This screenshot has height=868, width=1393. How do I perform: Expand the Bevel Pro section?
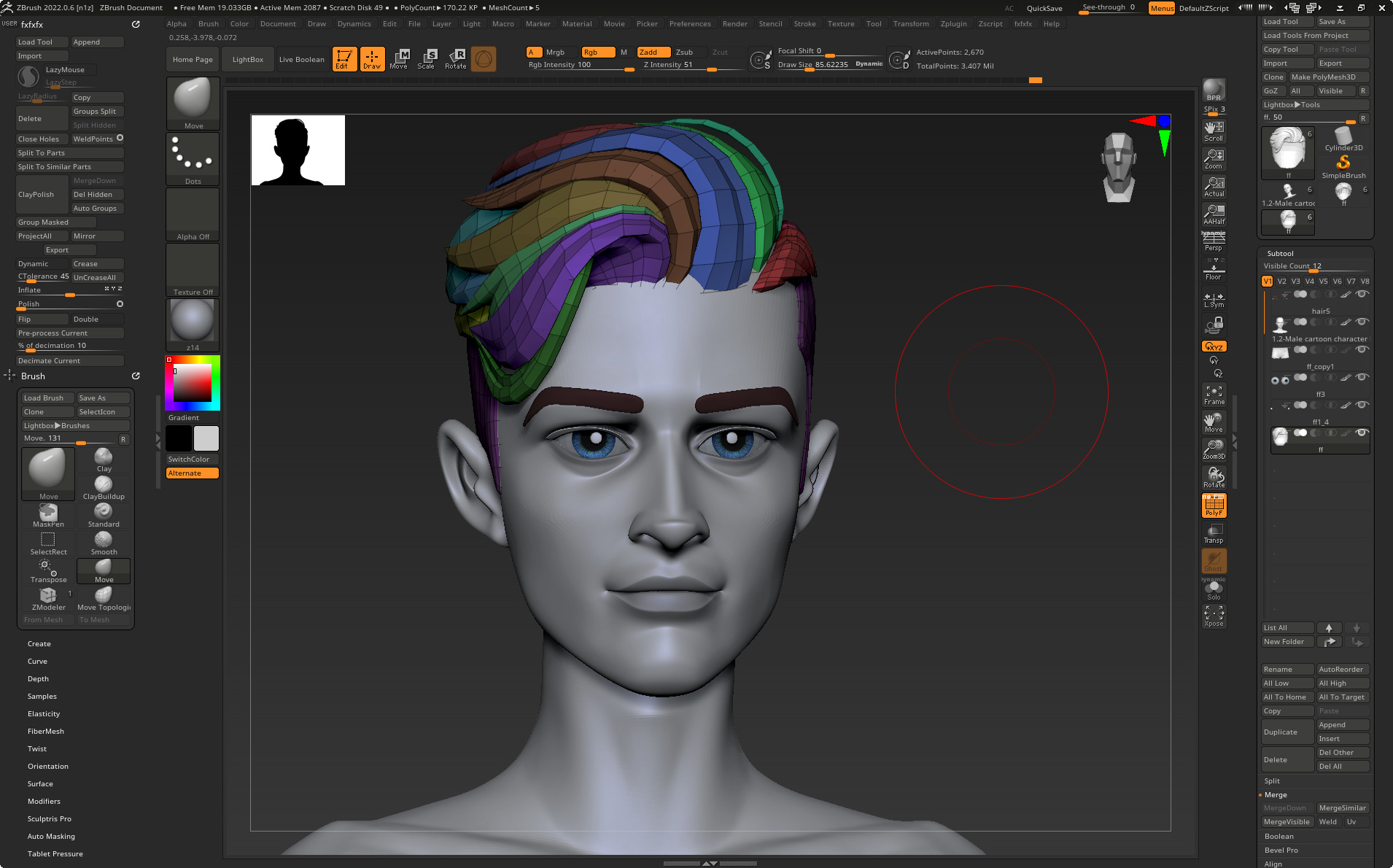point(1281,850)
